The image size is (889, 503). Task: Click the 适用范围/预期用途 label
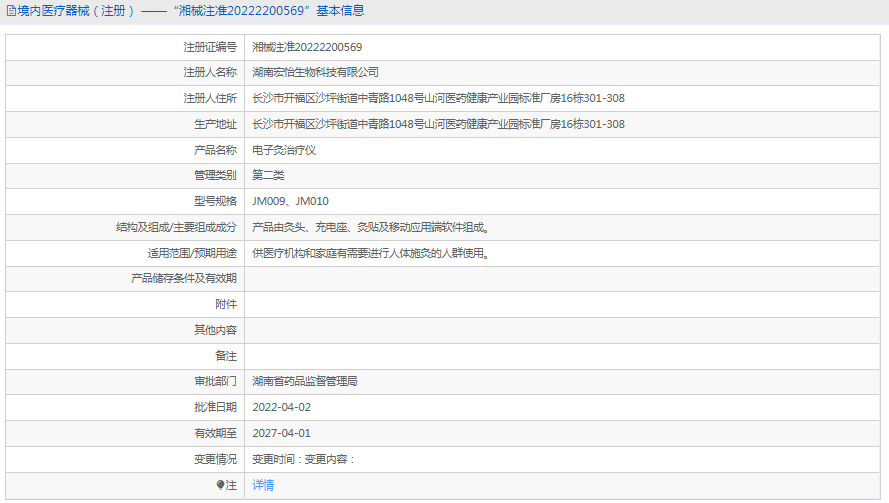point(192,253)
